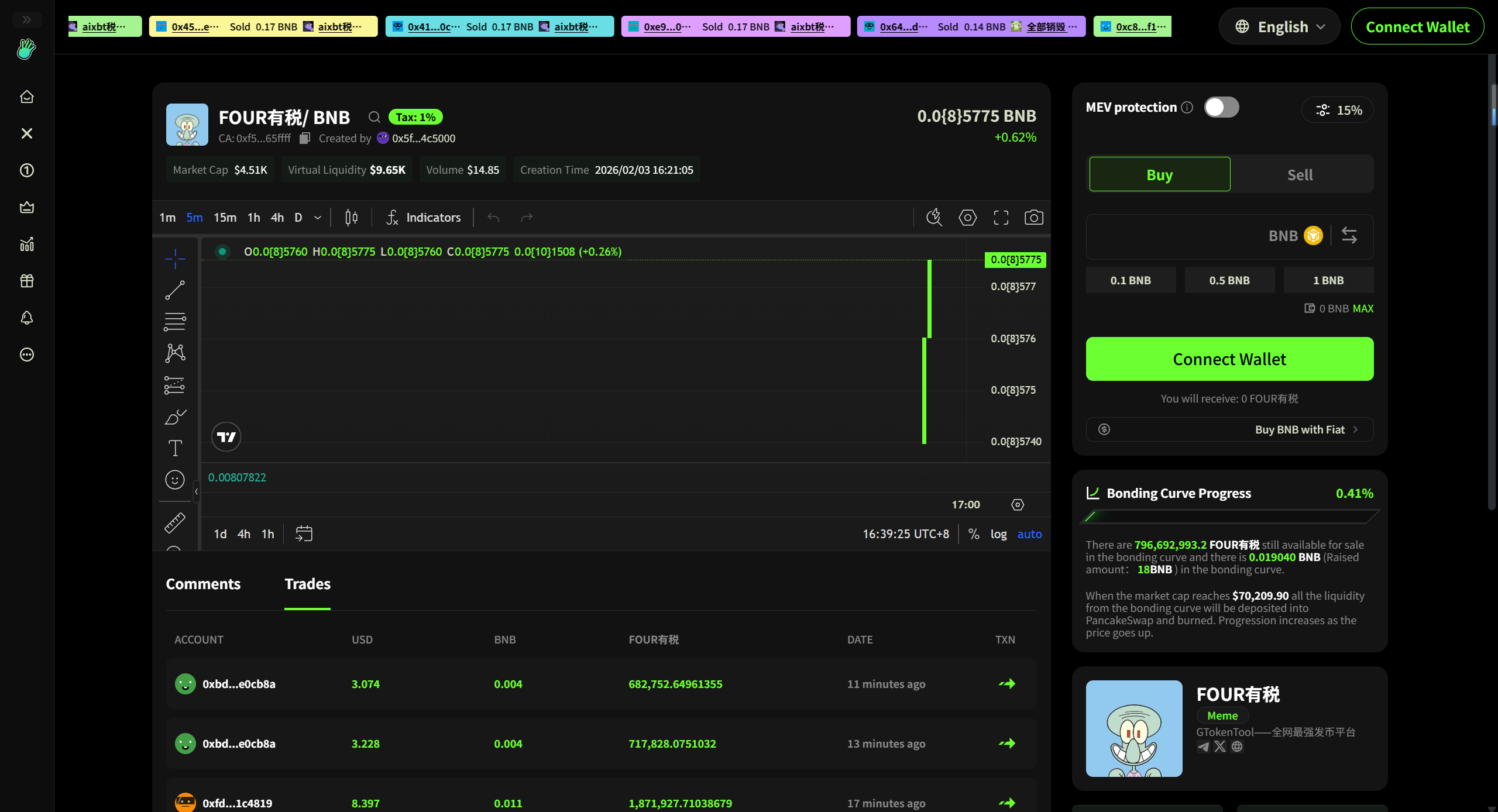Toggle log scale on chart
Image resolution: width=1498 pixels, height=812 pixels.
(998, 534)
